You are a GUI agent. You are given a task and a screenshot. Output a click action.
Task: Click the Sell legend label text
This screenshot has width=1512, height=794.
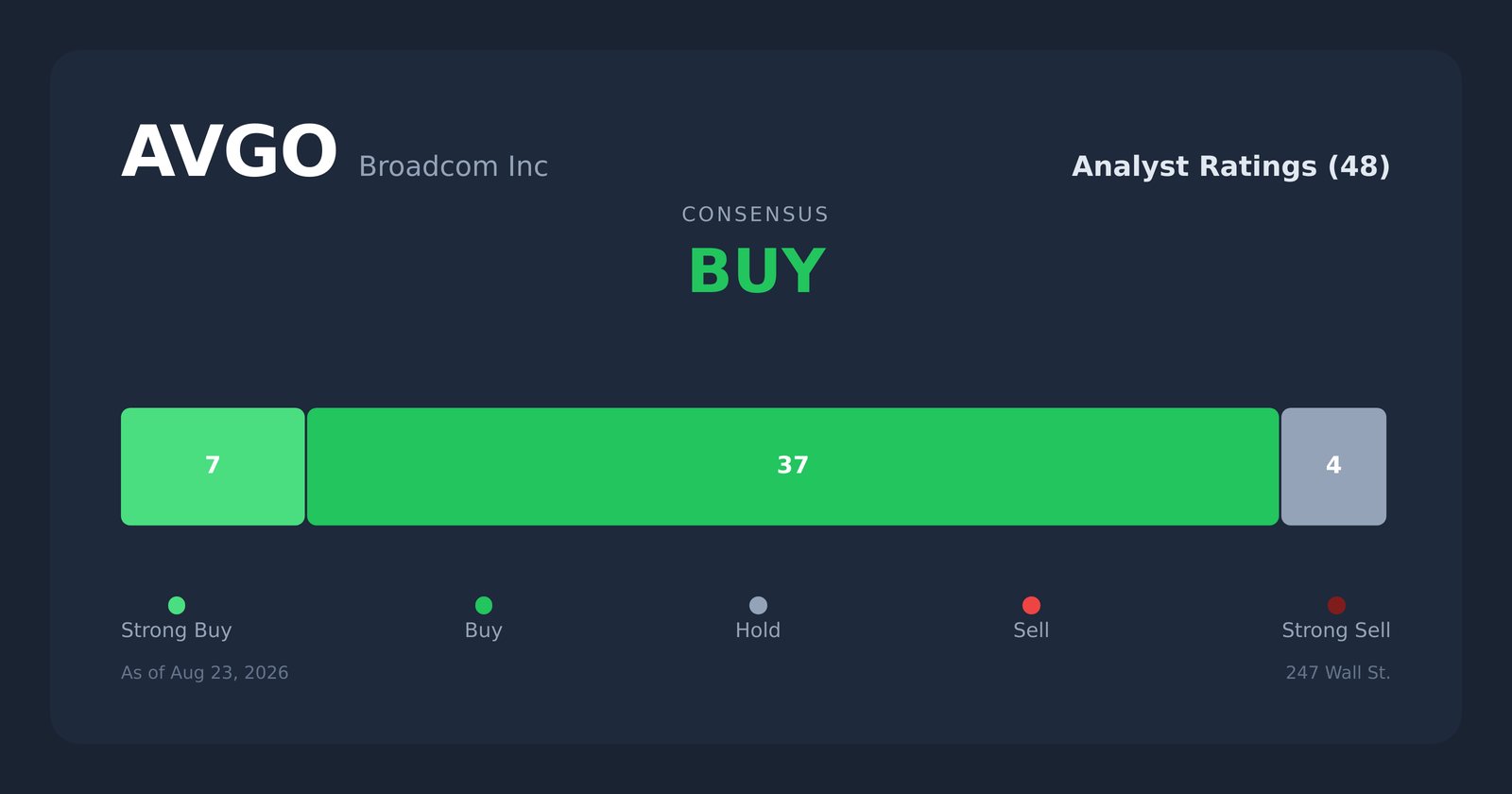1031,630
